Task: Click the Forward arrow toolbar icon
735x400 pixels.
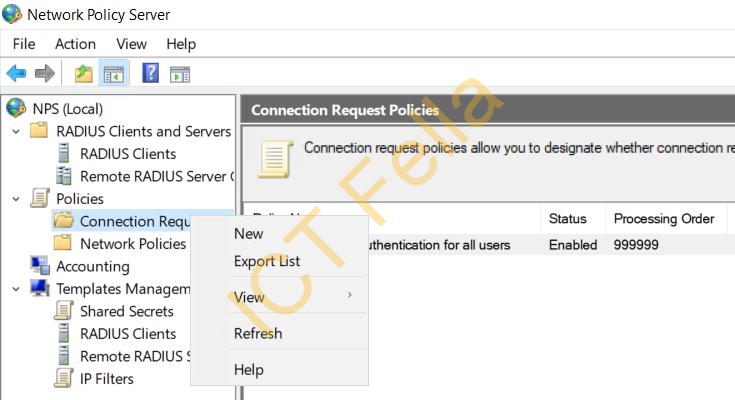Action: point(45,73)
